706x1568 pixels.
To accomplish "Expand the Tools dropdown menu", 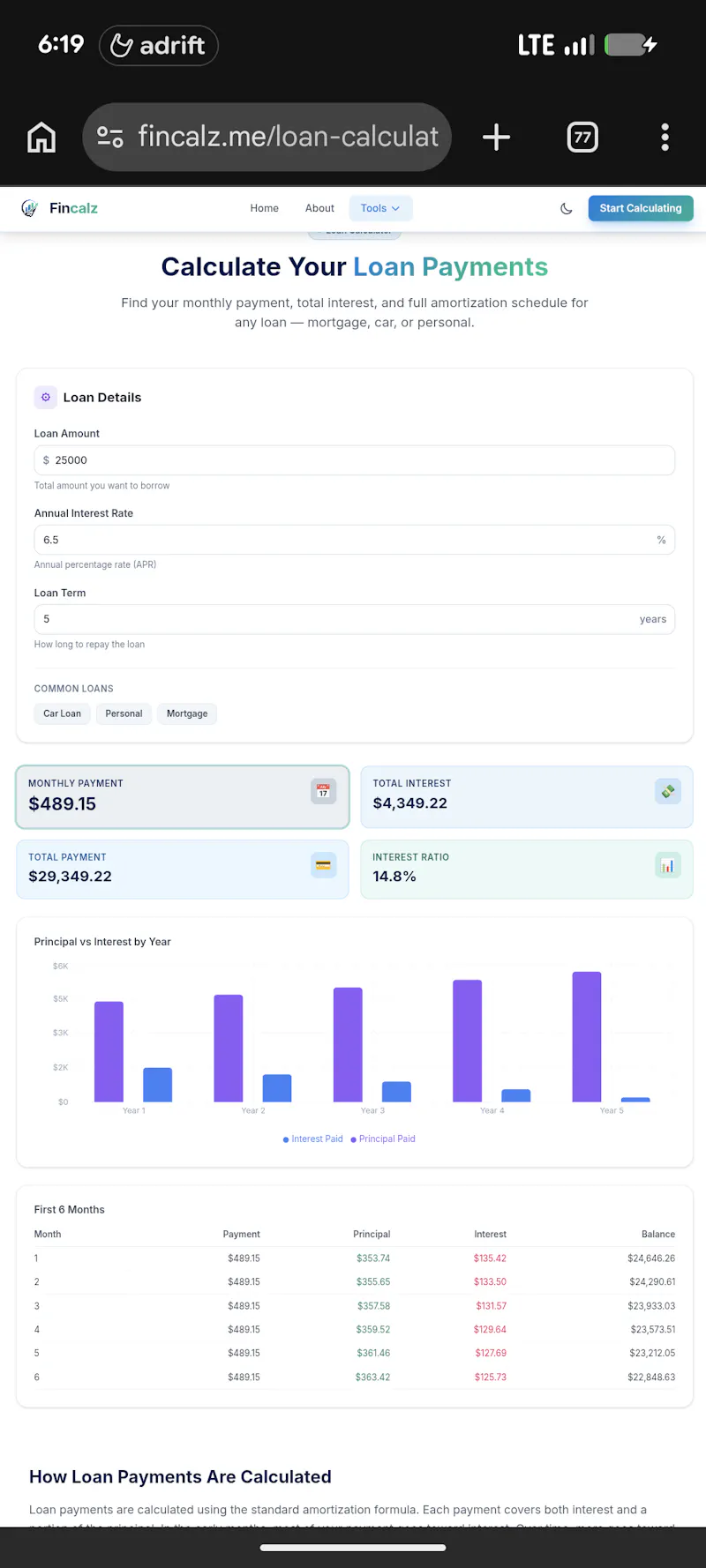I will point(380,208).
